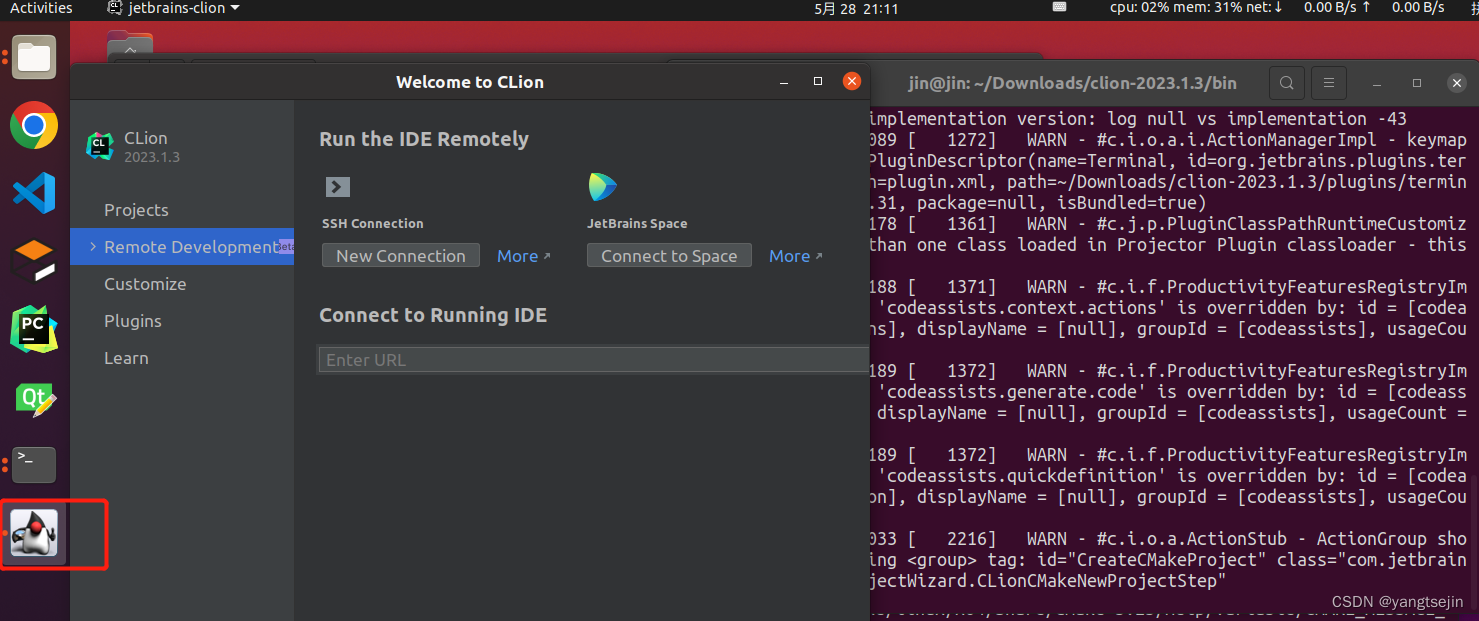Open Sublime Text from the dock
This screenshot has height=621, width=1479.
34,261
